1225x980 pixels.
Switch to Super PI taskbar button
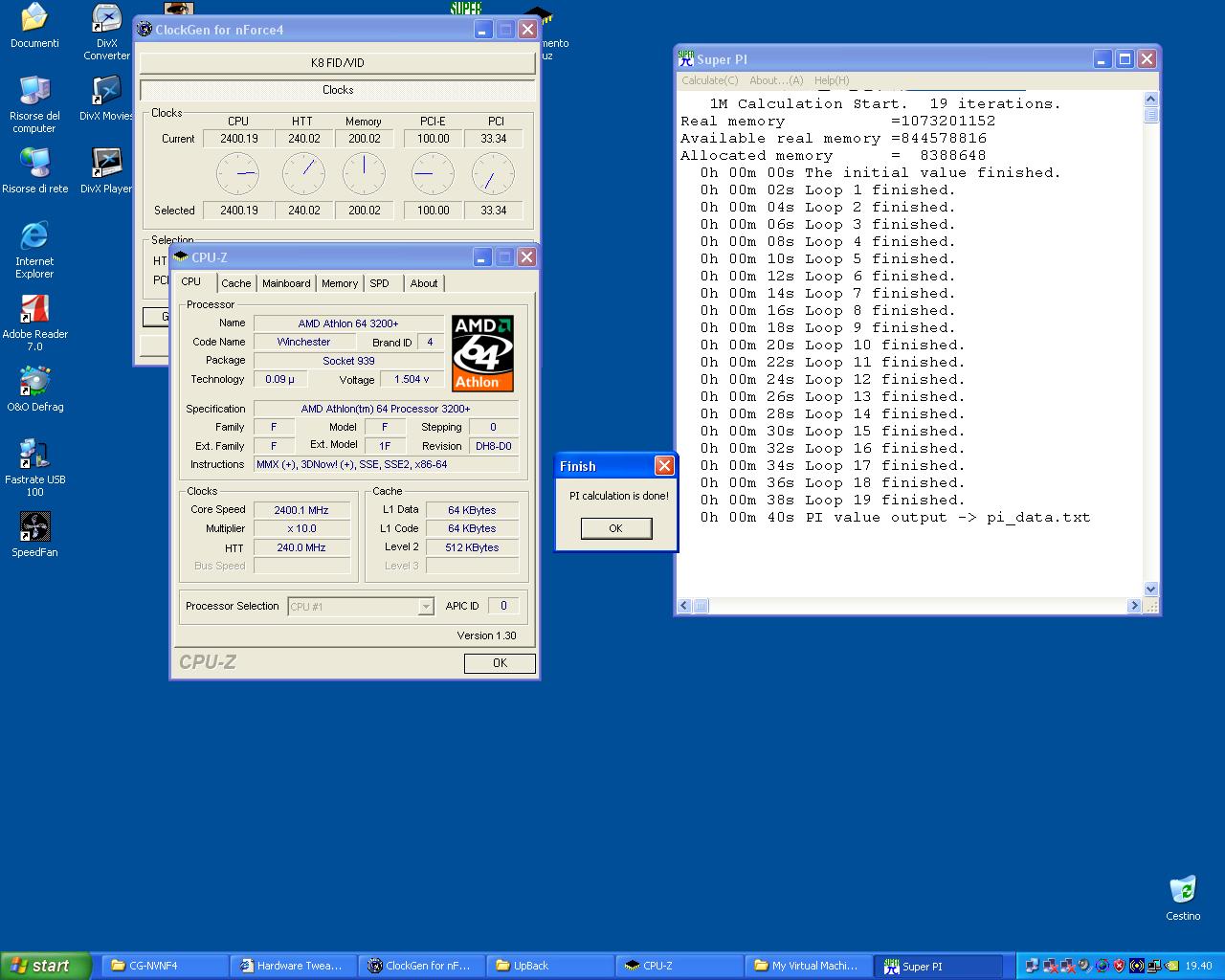pos(940,966)
